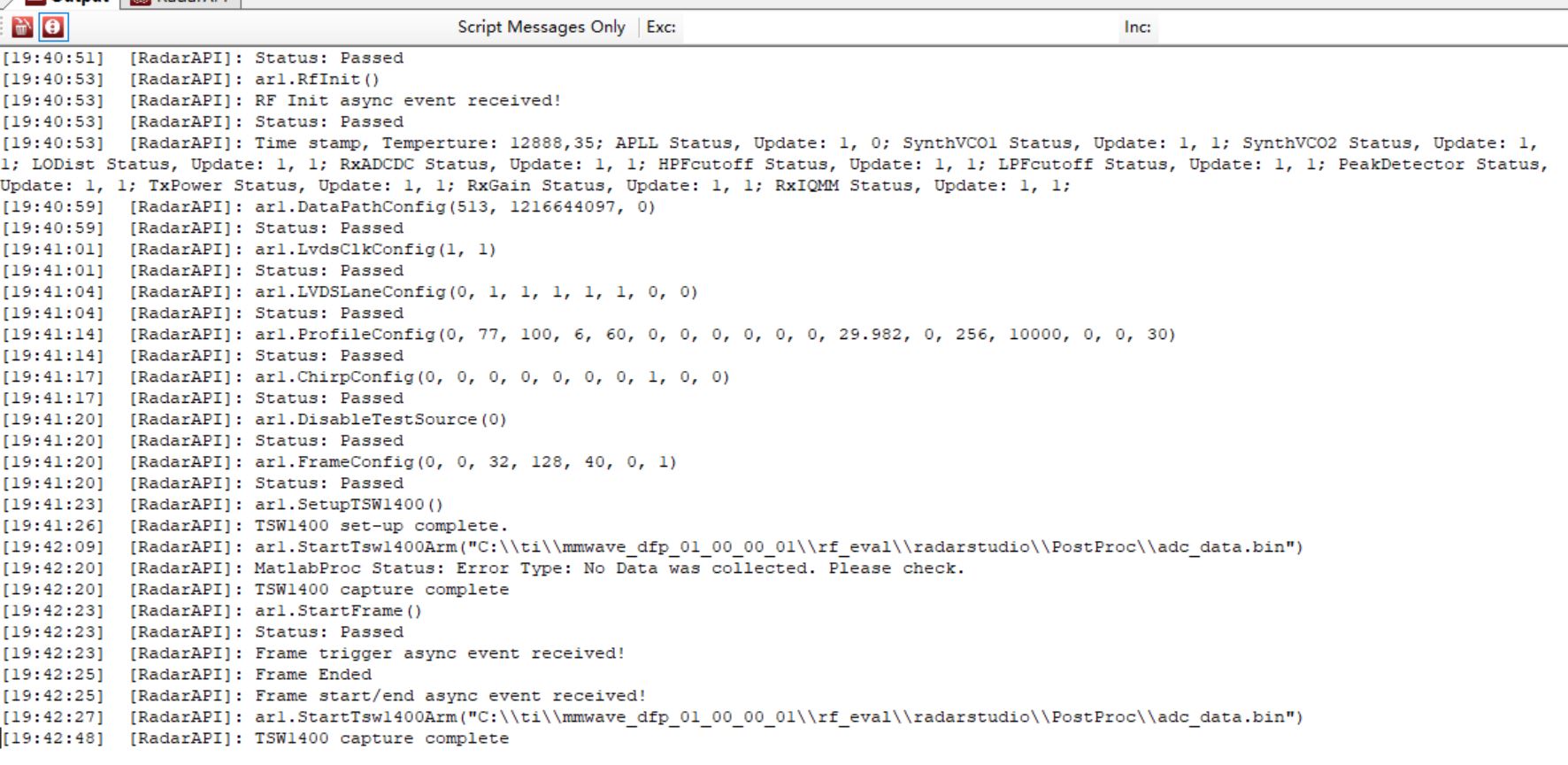Select the MatlabProc Status error line
Screen dimensions: 1568x765
[x=483, y=568]
